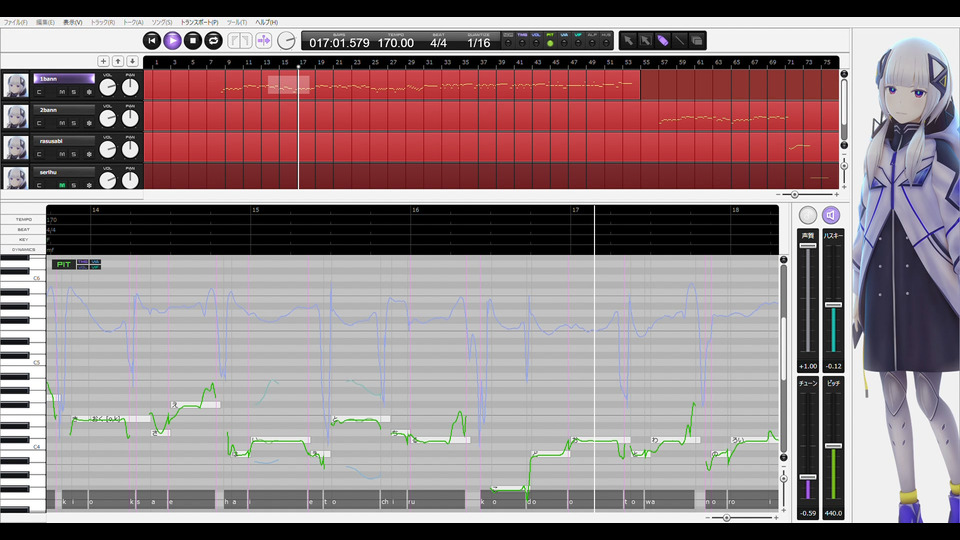Open the トランスポート(P) menu
This screenshot has height=540, width=960.
(x=199, y=22)
